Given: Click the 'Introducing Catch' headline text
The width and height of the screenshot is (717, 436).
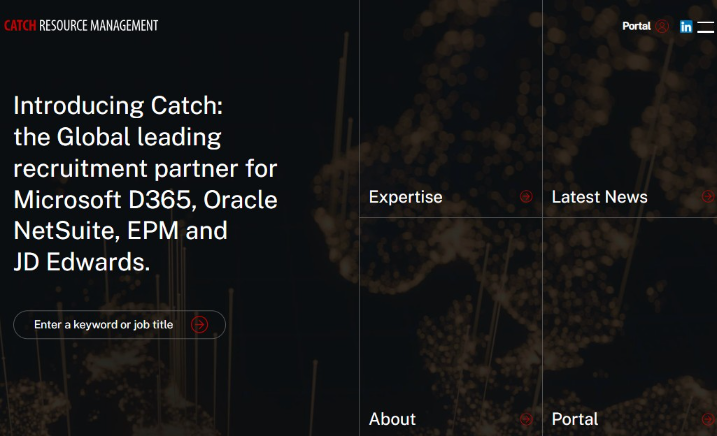Looking at the screenshot, I should (x=145, y=183).
